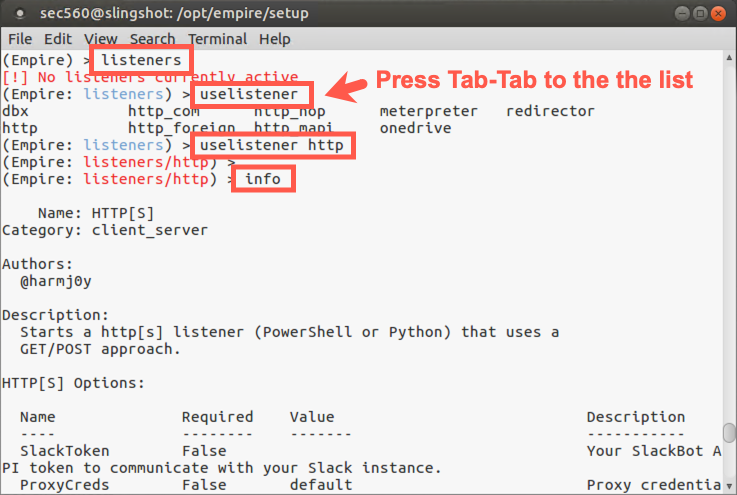The image size is (737, 495).
Task: Click the 'GET/POST approach.' line
Action: pyautogui.click(x=100, y=349)
